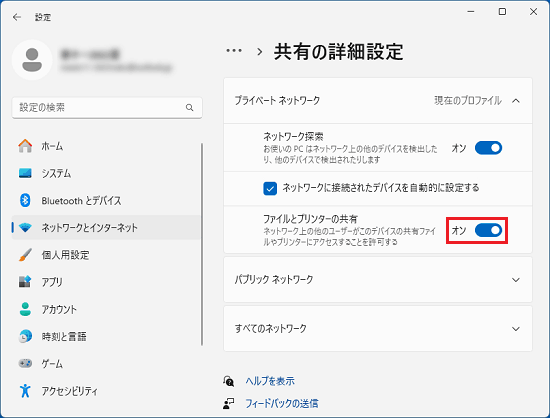This screenshot has width=550, height=418.
Task: Open 時刻と言語 settings
Action: (x=106, y=336)
